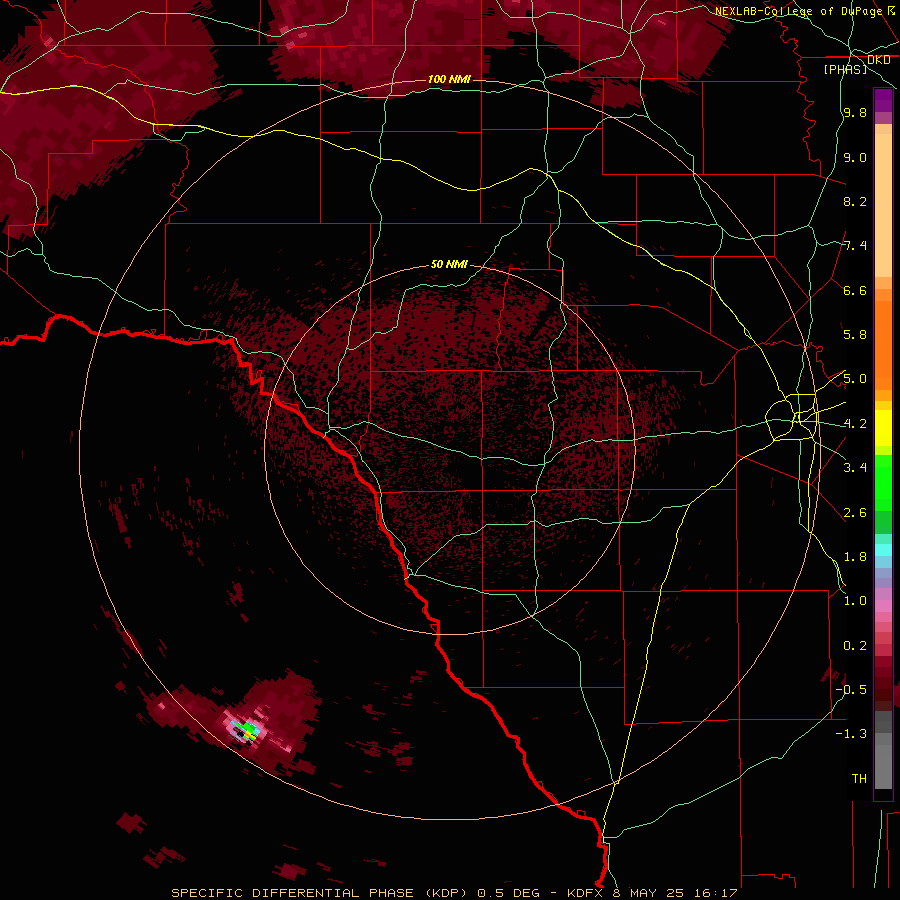
Task: Click the 2.6 value on the color scale
Action: (855, 512)
